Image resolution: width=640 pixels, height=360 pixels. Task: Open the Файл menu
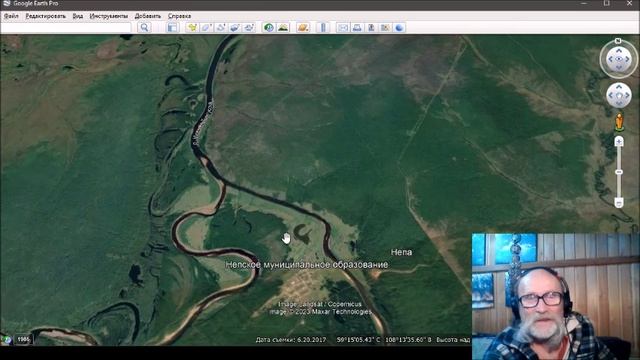point(11,16)
